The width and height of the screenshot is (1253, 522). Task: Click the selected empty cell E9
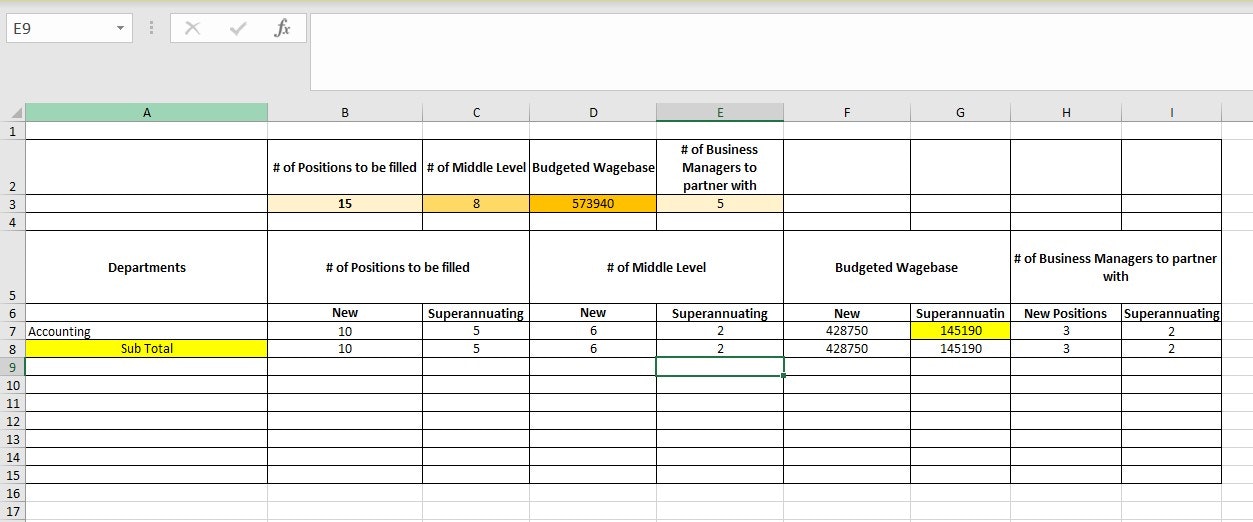coord(720,367)
